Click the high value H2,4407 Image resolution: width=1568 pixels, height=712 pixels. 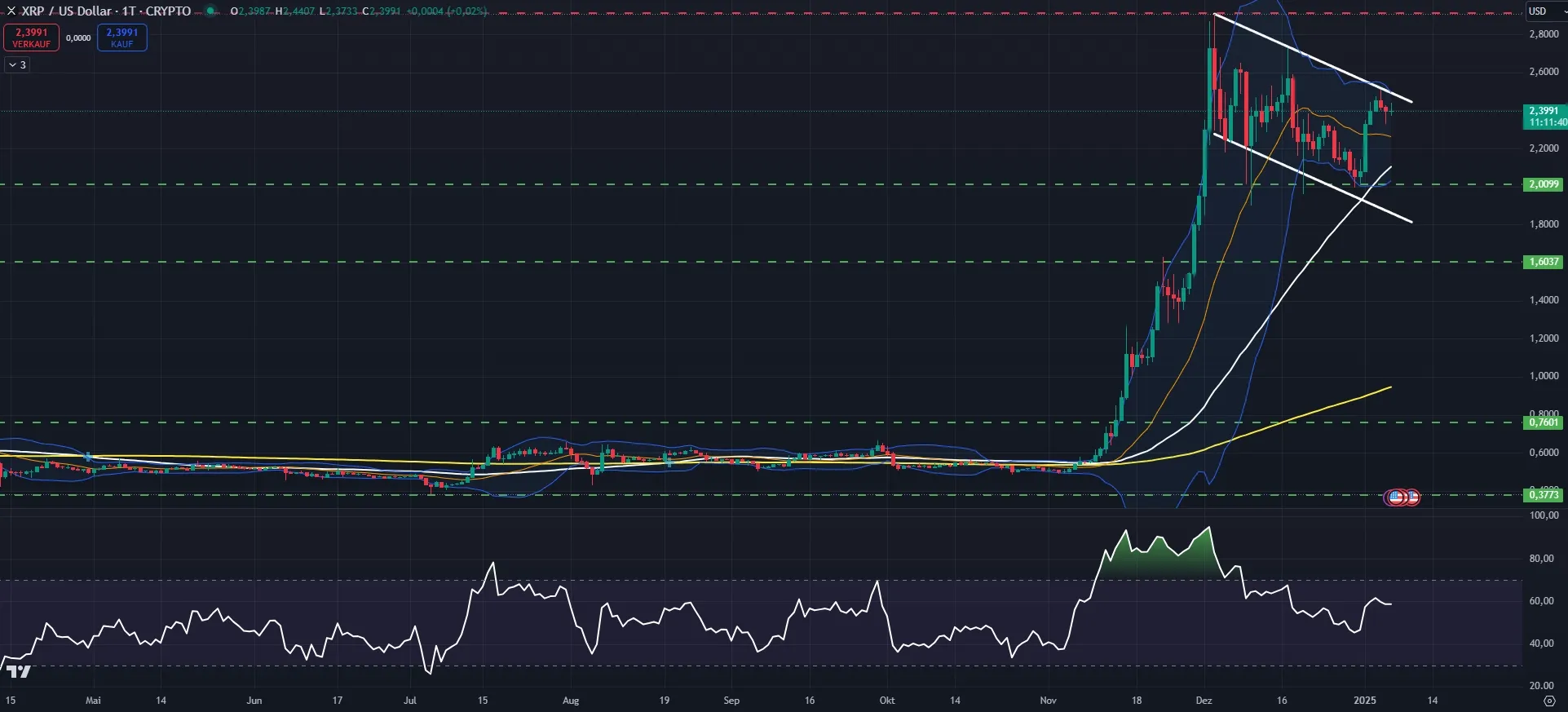(294, 11)
